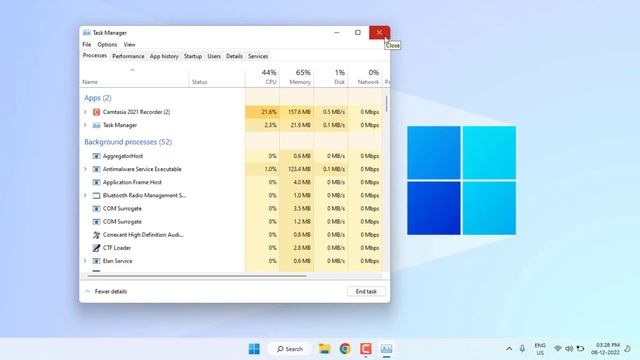This screenshot has height=360, width=640.
Task: Click the battery tray icon
Action: pyautogui.click(x=580, y=349)
